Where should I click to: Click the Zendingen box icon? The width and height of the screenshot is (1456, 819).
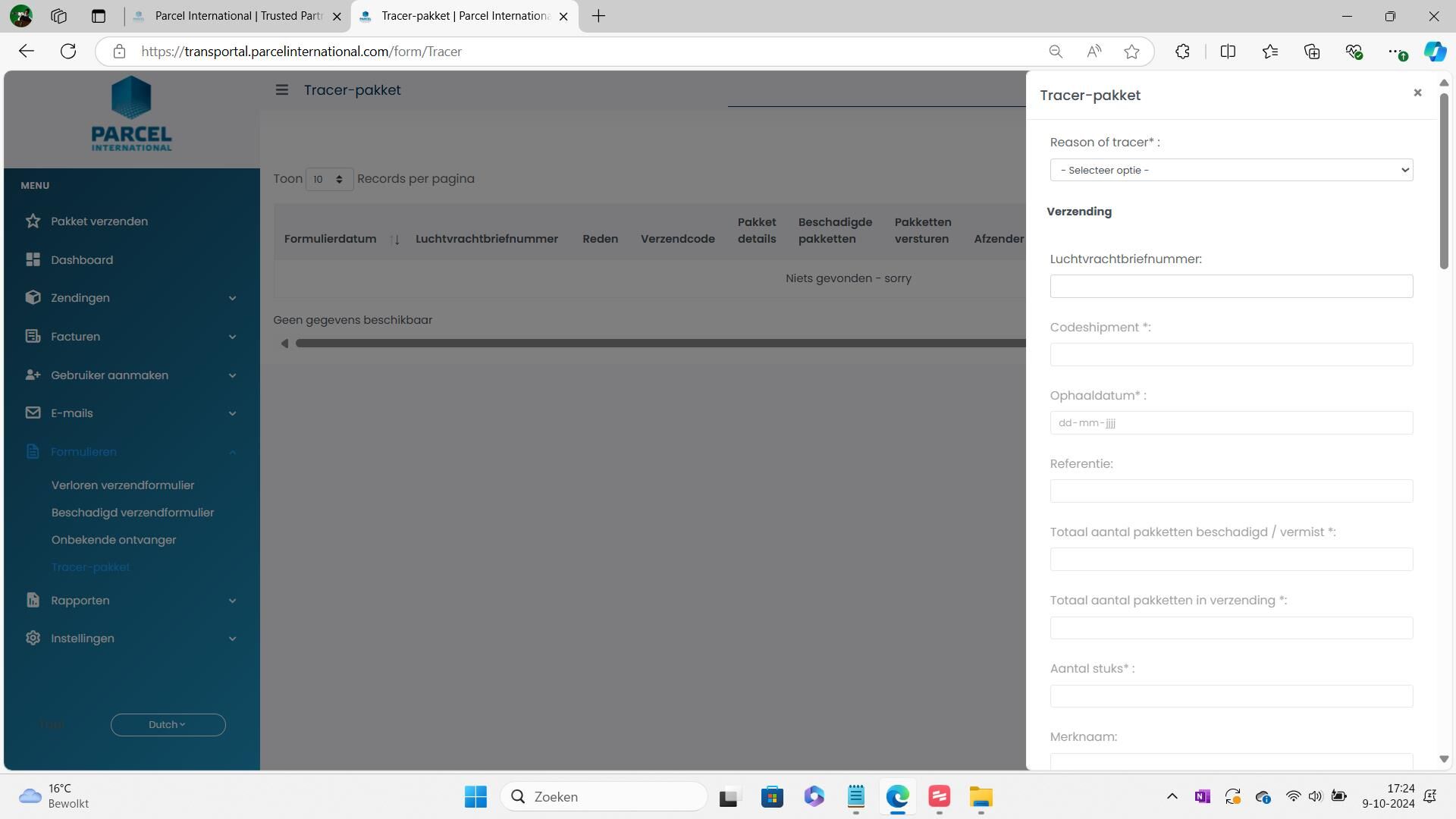tap(33, 298)
